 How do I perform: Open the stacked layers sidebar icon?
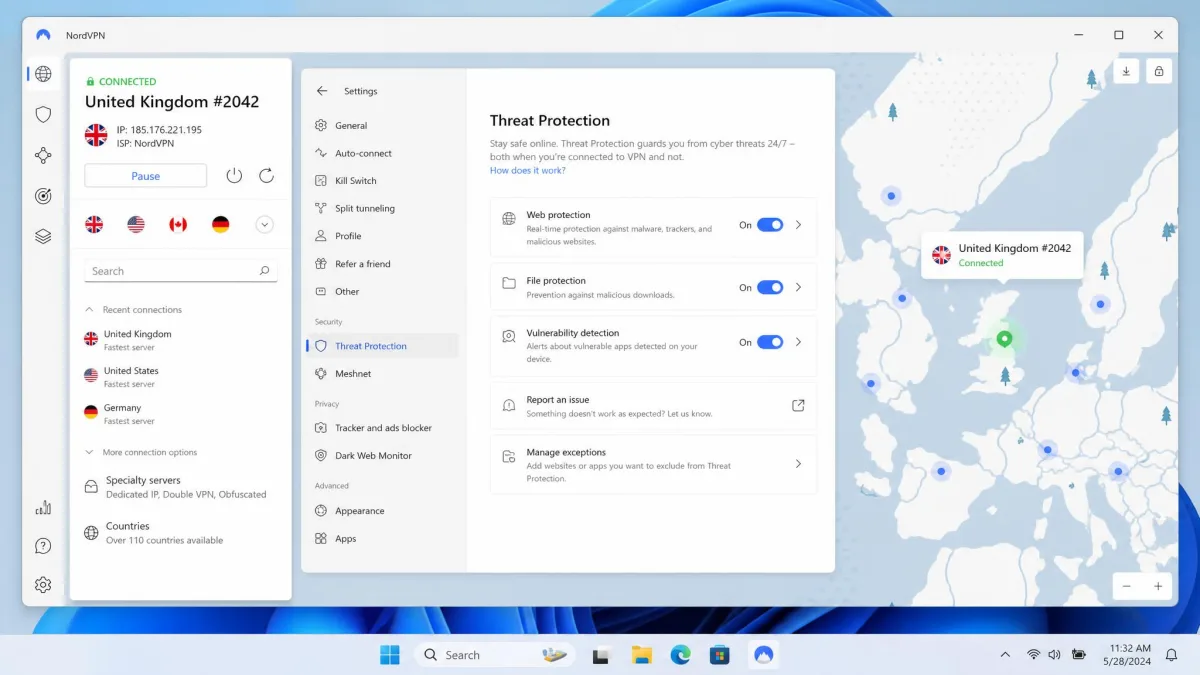[x=43, y=237]
